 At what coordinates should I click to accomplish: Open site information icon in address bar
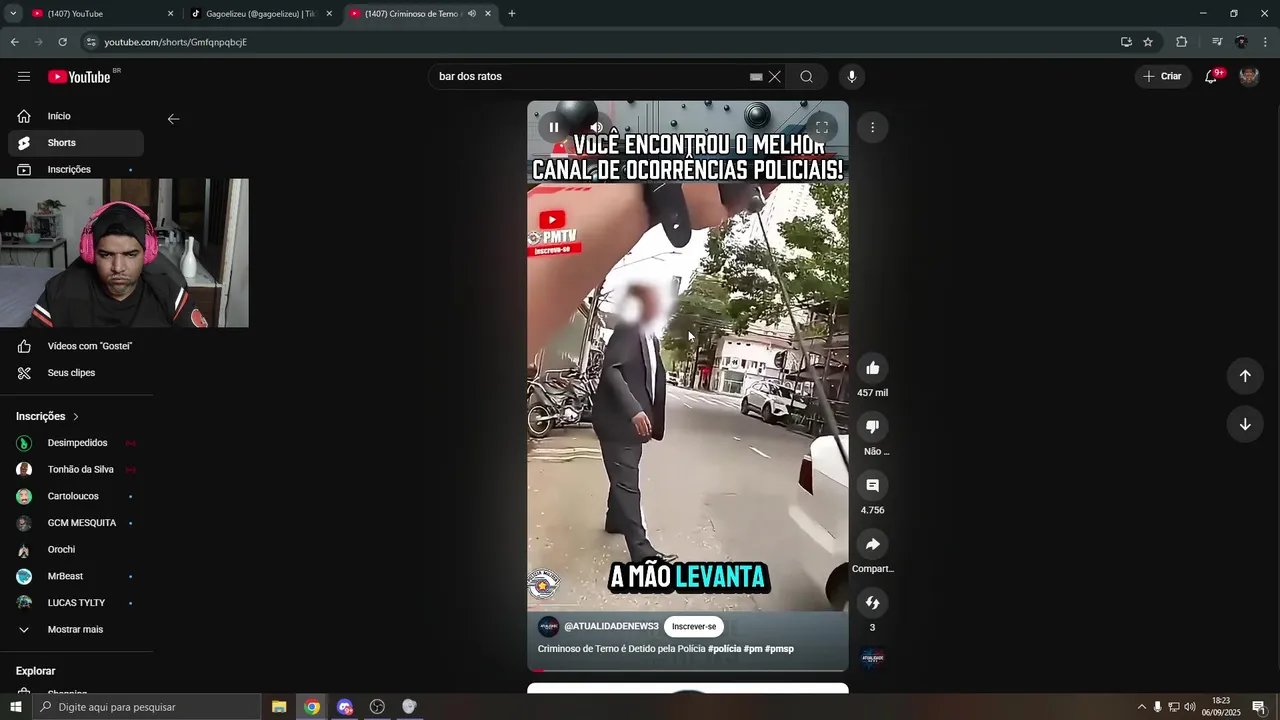click(x=91, y=42)
